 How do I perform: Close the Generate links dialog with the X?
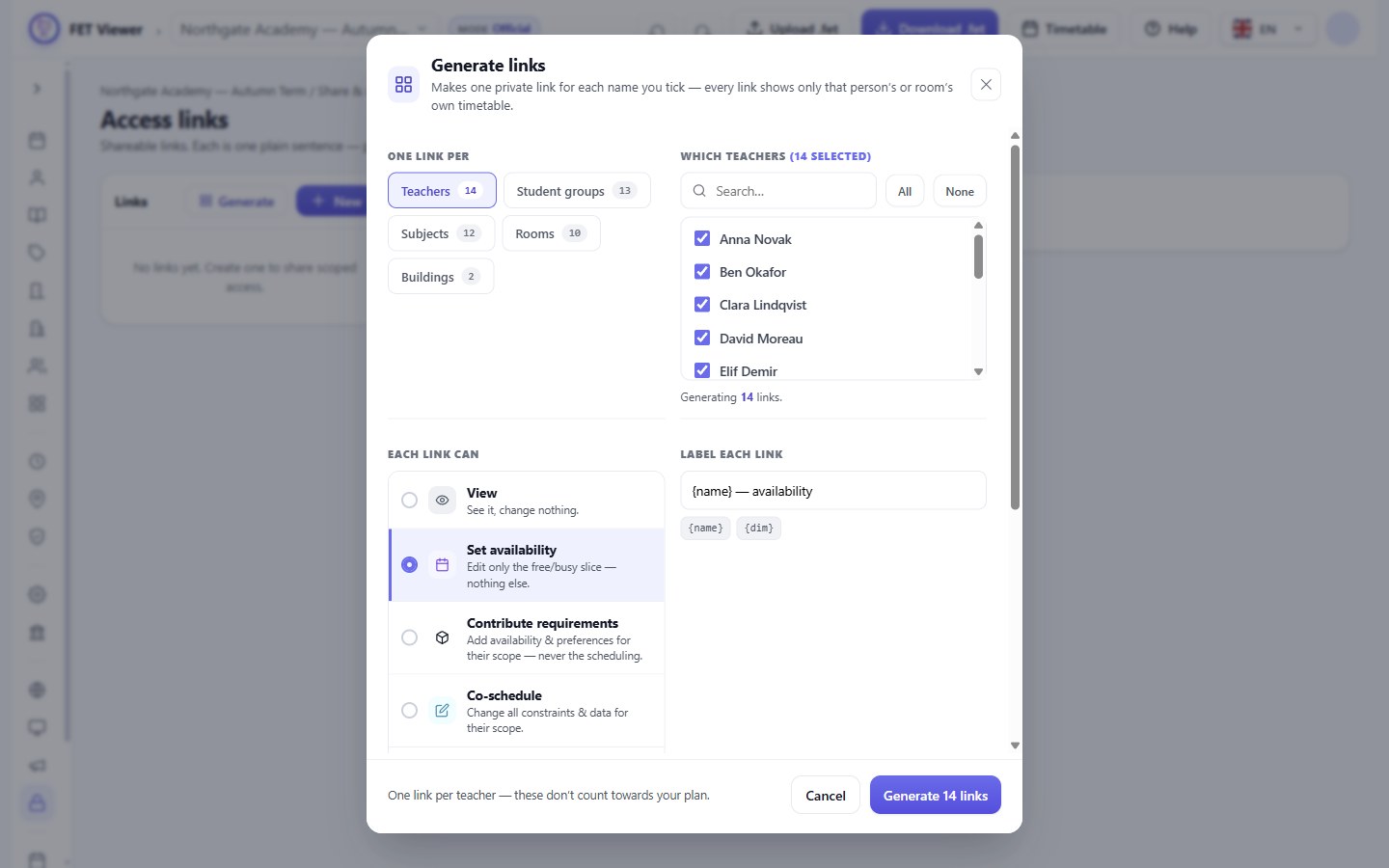click(986, 85)
